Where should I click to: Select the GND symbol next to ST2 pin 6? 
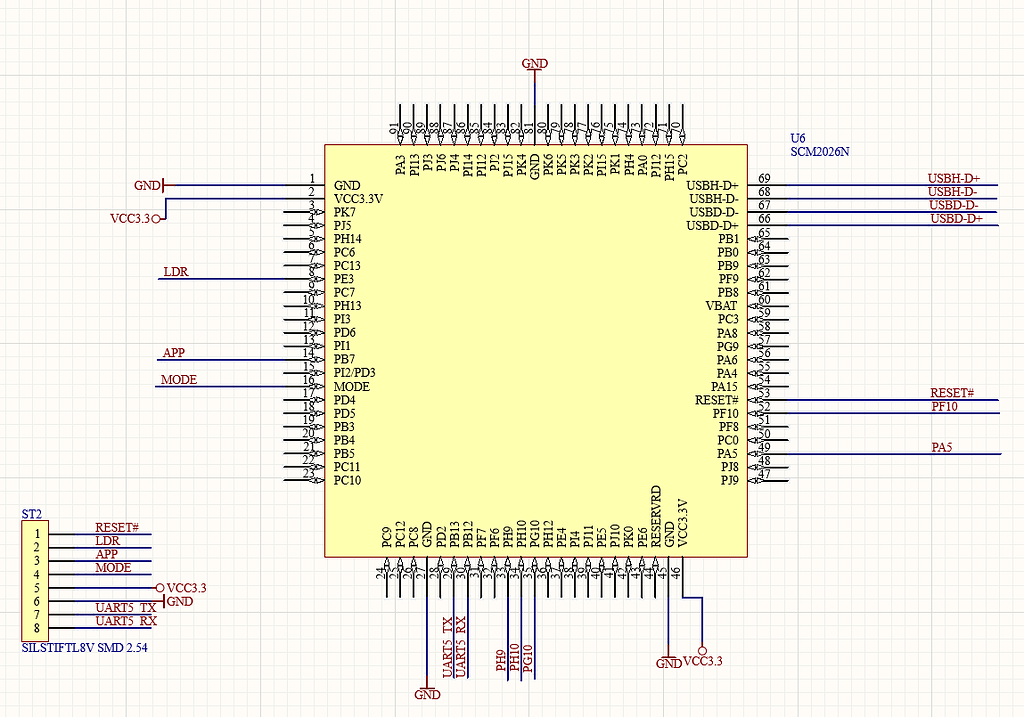pyautogui.click(x=176, y=601)
